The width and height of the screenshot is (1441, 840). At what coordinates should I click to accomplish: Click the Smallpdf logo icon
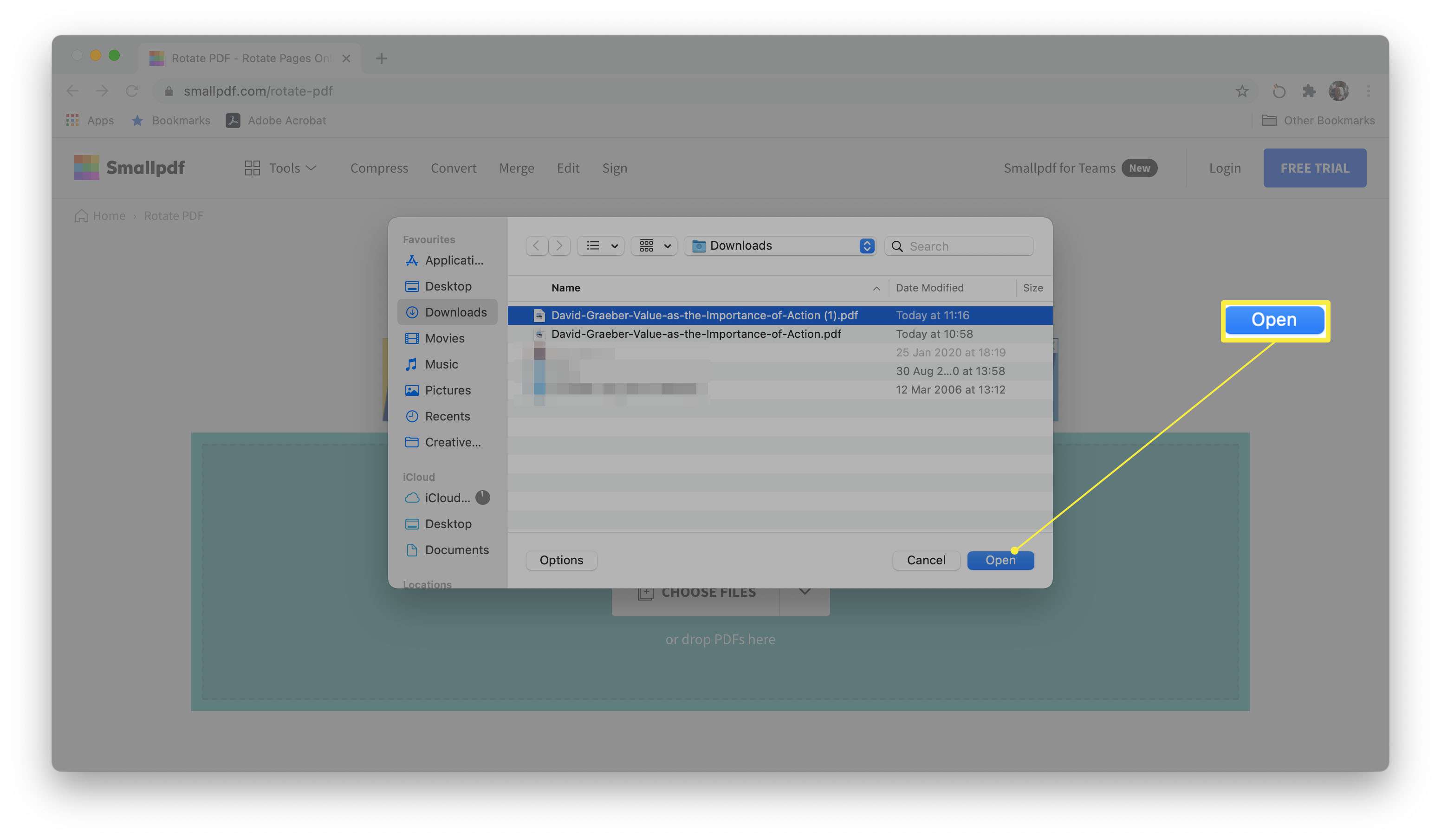tap(86, 167)
